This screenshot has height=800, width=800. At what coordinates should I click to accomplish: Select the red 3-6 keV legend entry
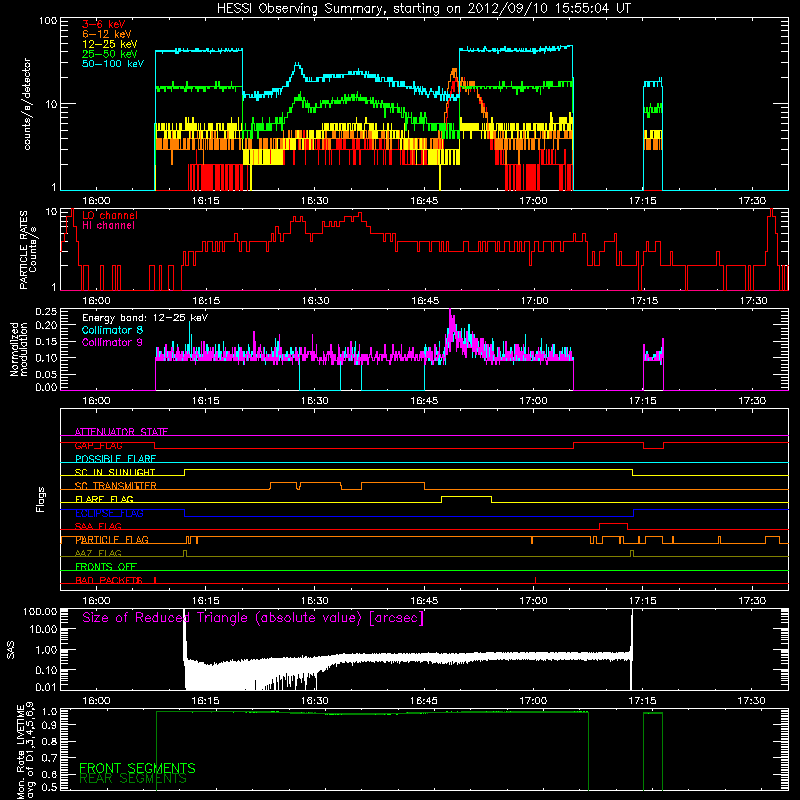pos(103,24)
